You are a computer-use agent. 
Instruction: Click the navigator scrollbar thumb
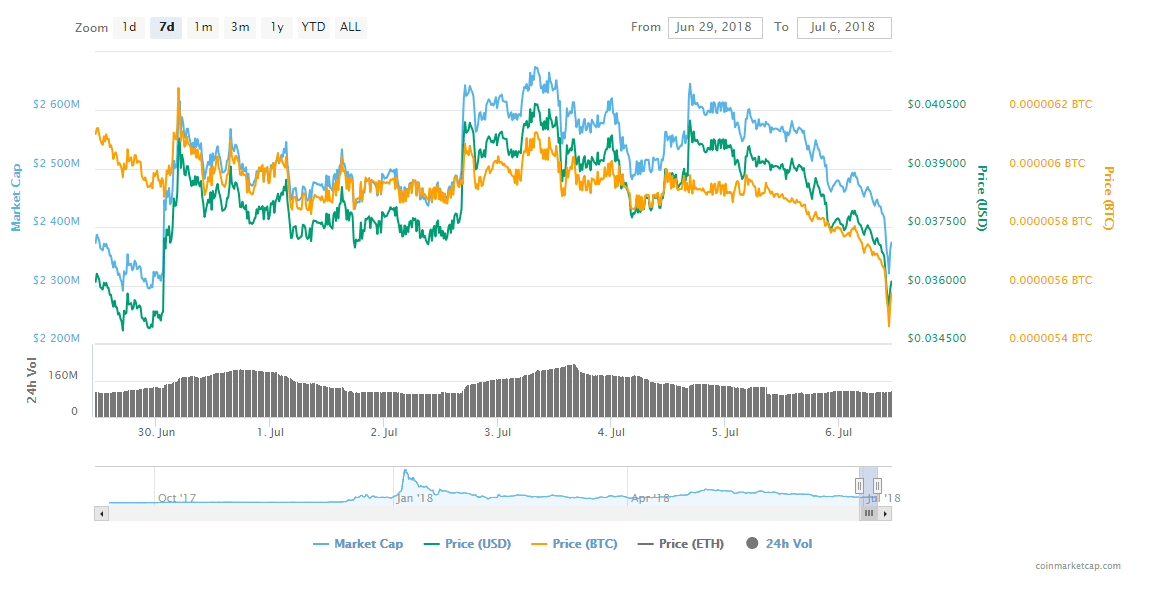(x=869, y=513)
